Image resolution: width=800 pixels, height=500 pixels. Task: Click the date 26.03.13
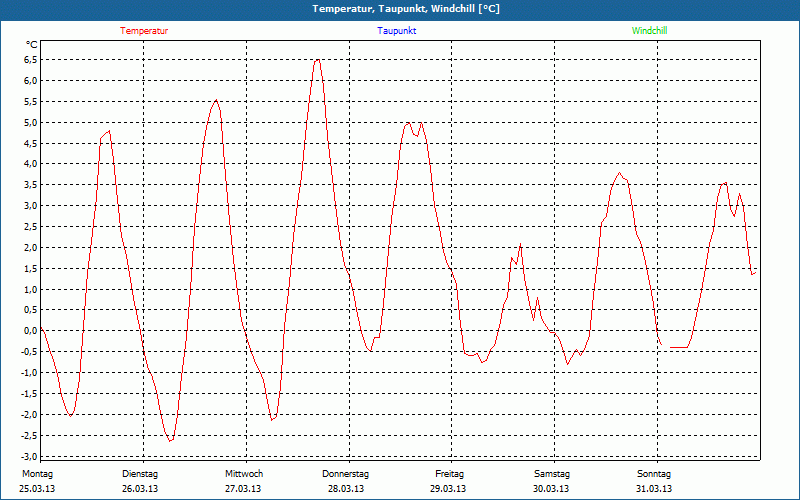tap(140, 489)
